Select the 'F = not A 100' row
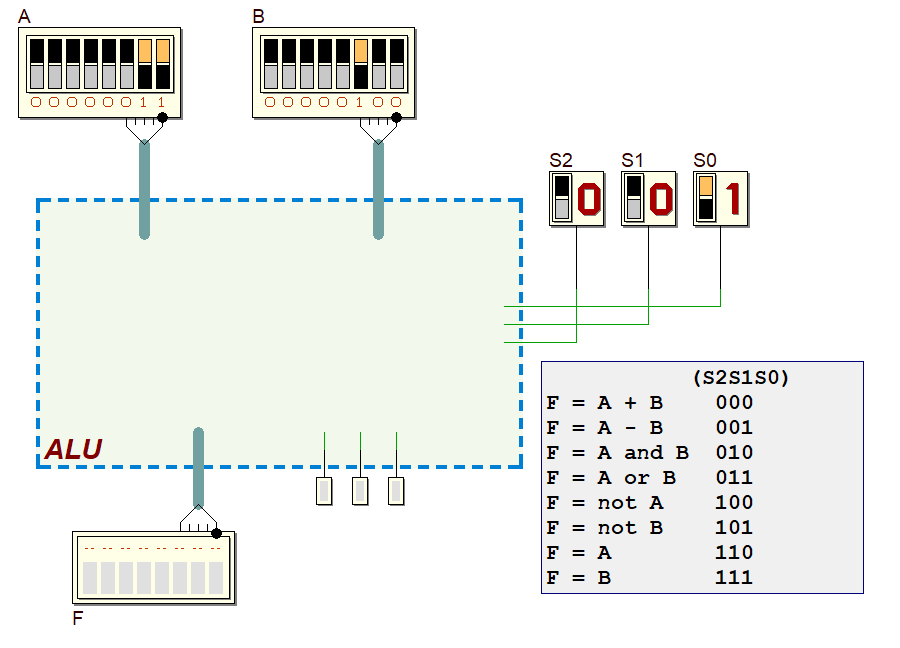The height and width of the screenshot is (648, 900). coord(650,503)
